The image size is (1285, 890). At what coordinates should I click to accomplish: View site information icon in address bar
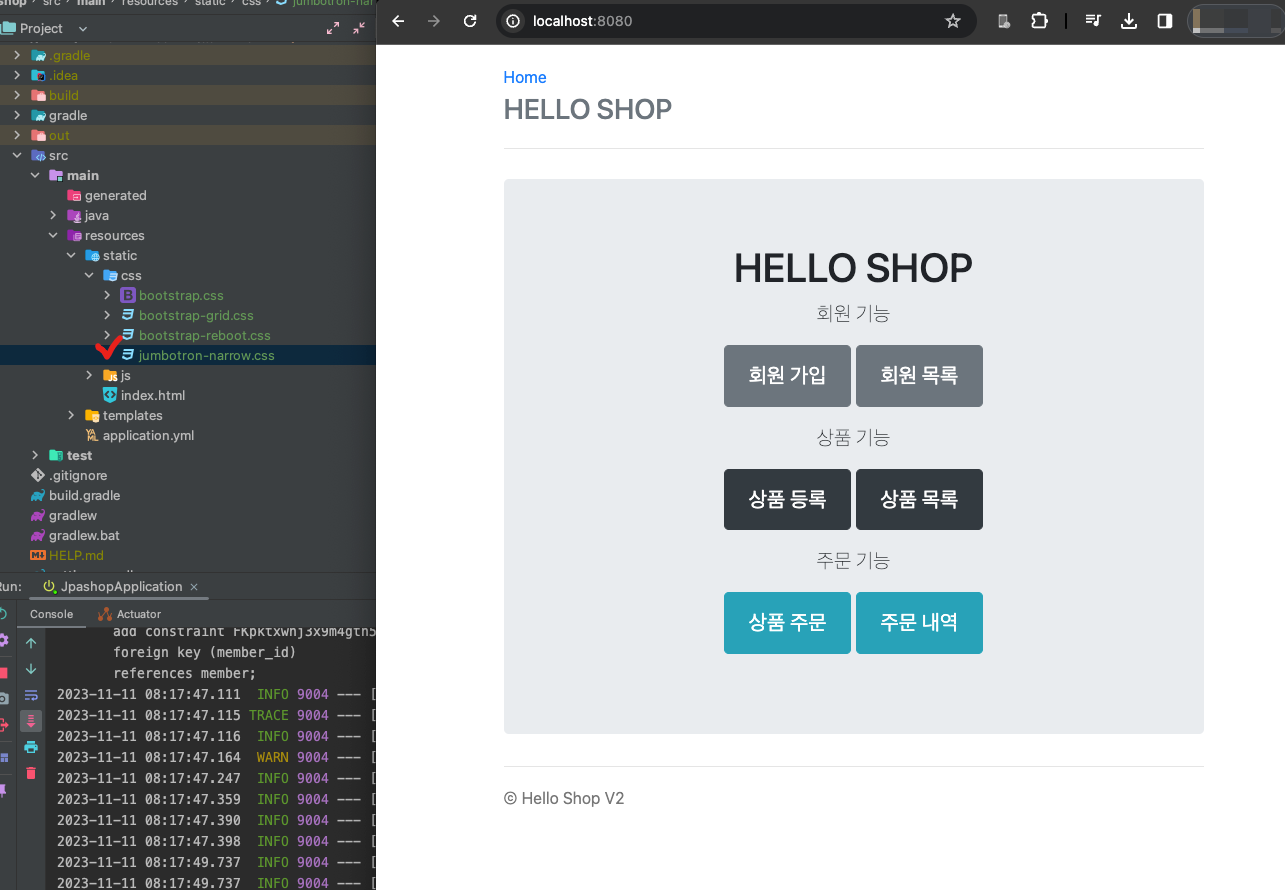pyautogui.click(x=513, y=21)
